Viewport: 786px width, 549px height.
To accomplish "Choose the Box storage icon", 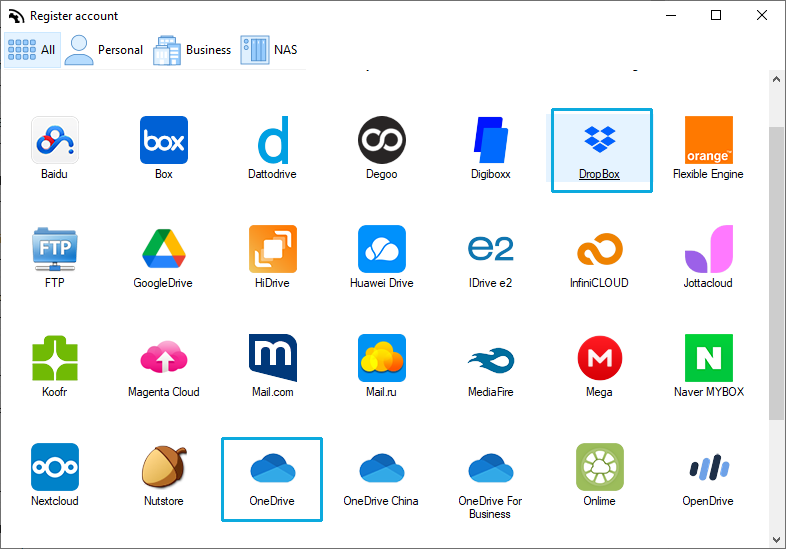I will (x=164, y=140).
